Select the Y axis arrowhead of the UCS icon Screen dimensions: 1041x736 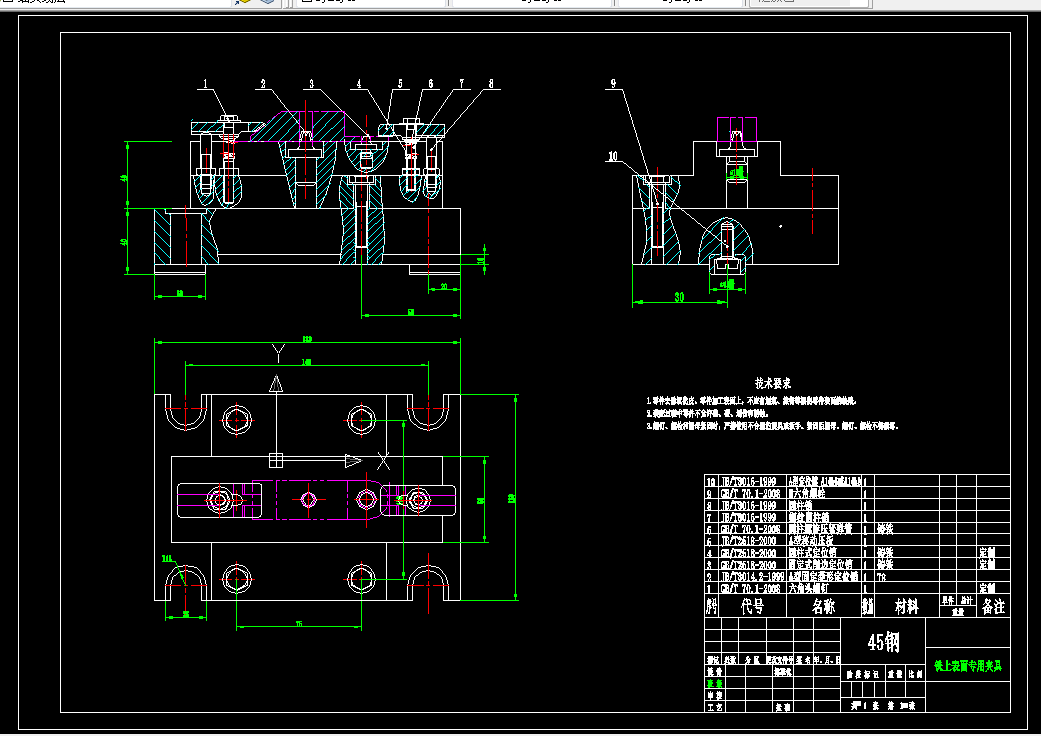click(276, 384)
